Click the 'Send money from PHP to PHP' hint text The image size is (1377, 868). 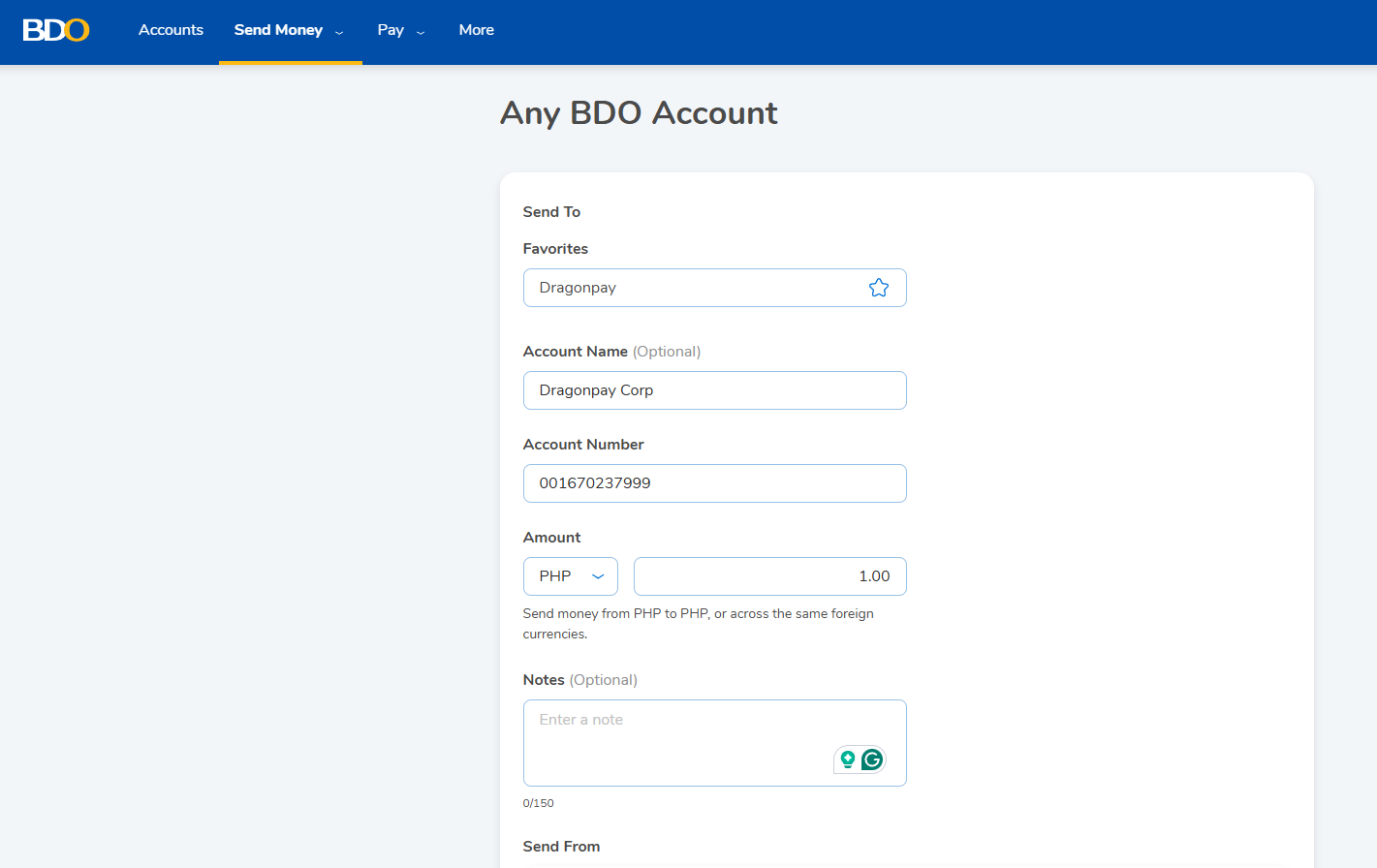pos(699,624)
